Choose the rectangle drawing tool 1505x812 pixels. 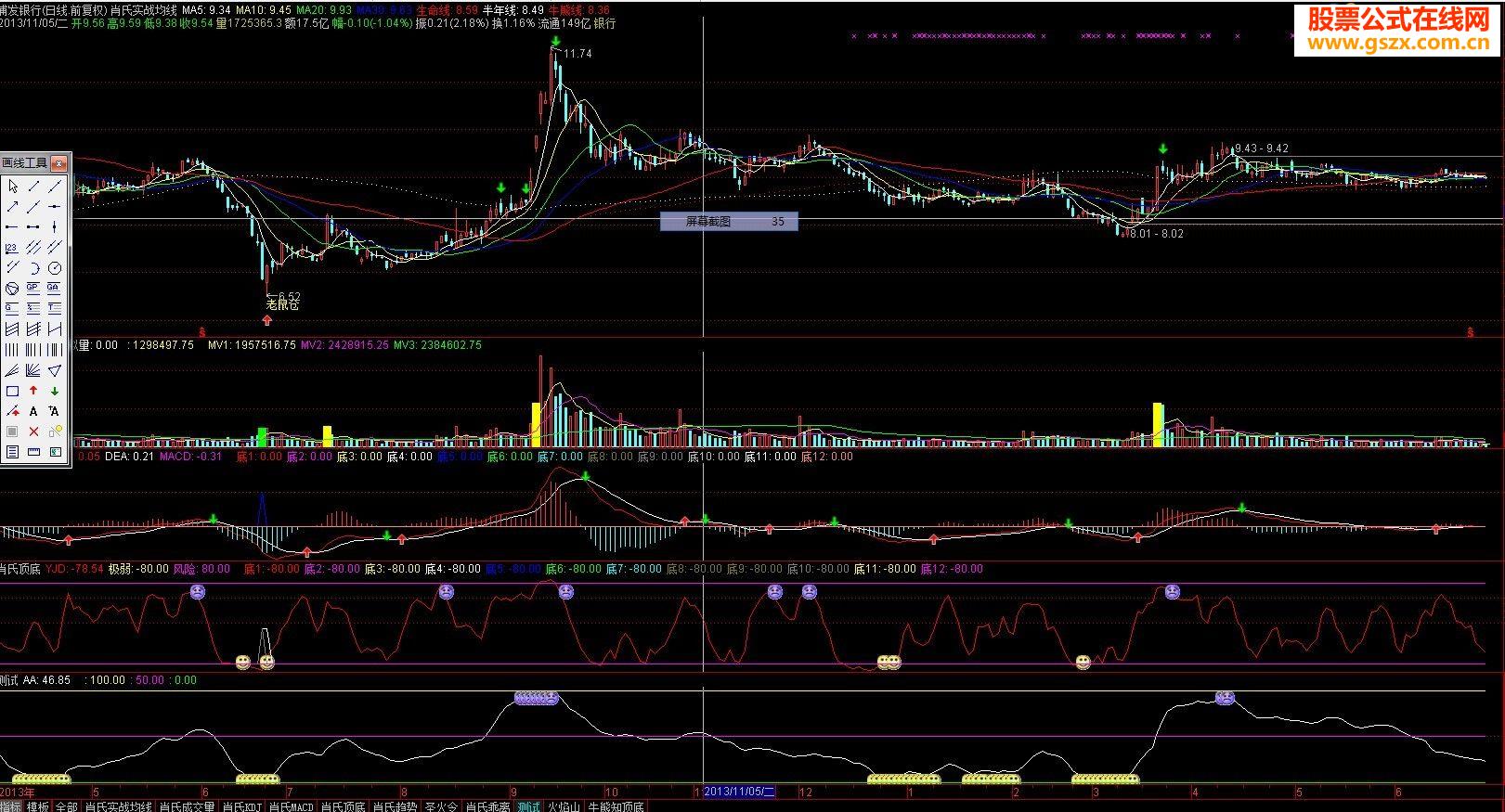click(x=13, y=392)
